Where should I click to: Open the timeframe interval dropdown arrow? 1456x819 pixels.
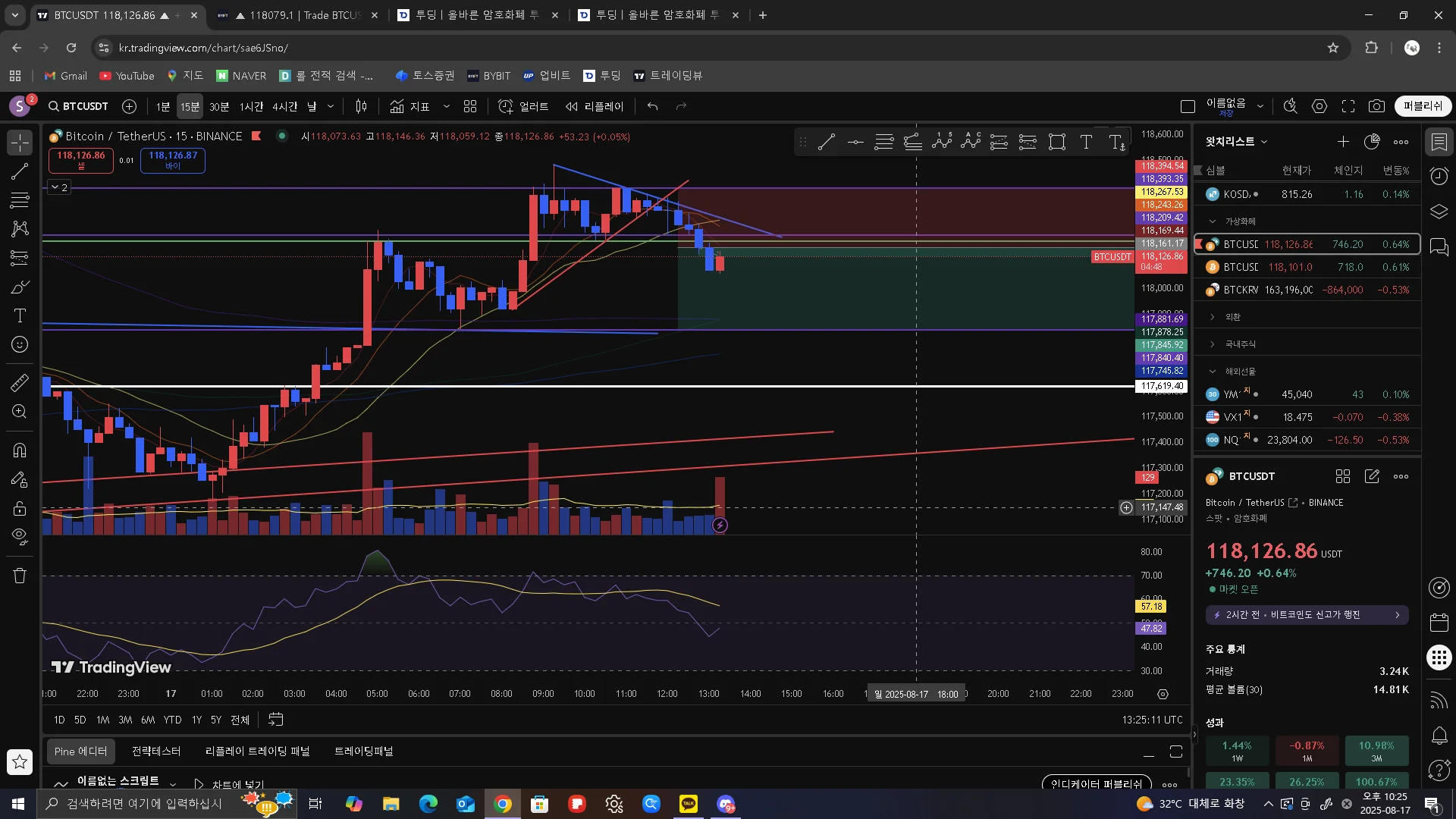pos(331,106)
